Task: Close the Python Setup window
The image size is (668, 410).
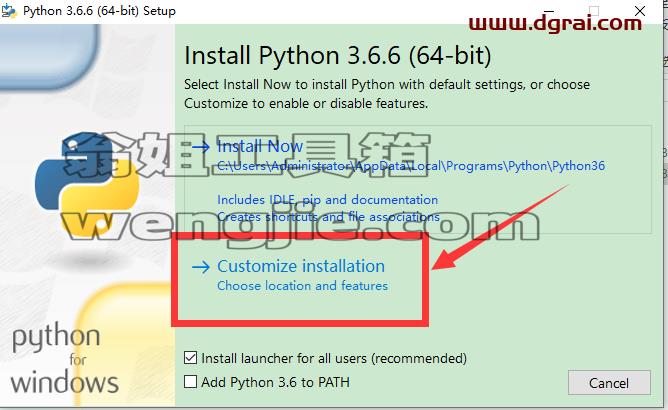Action: (639, 11)
